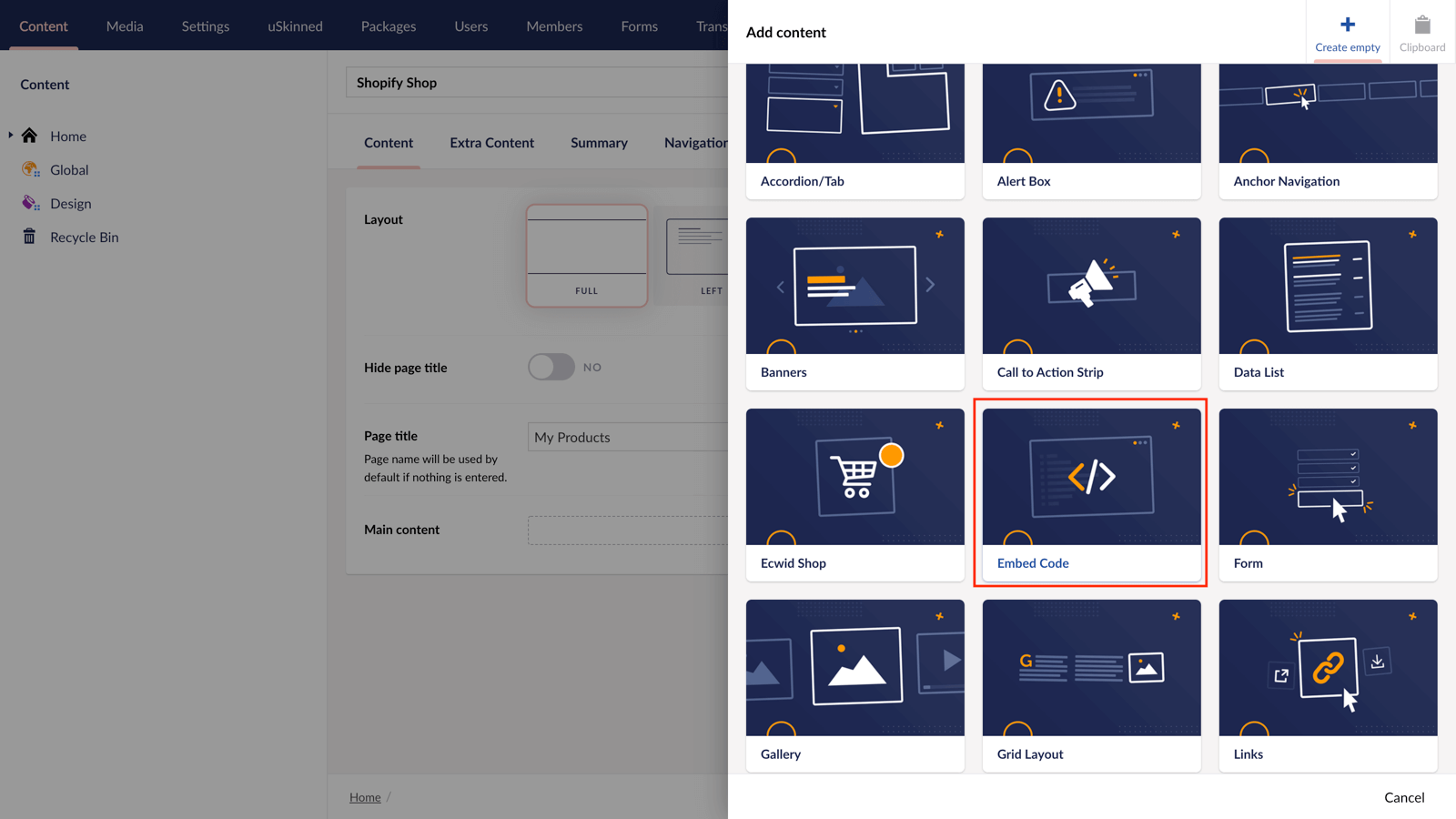
Task: Click the Cancel button
Action: pos(1403,797)
